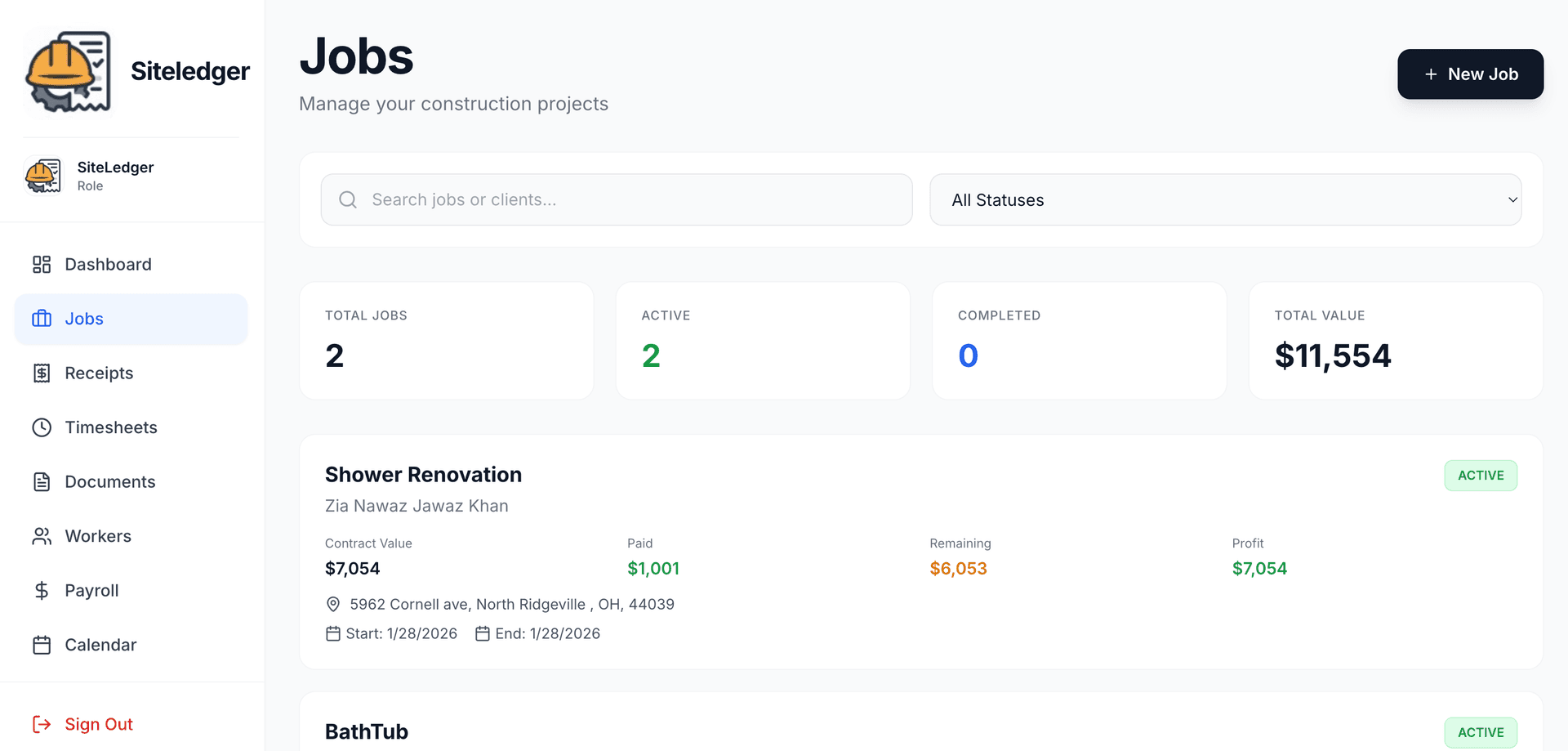The image size is (1568, 751).
Task: Select the Documents file icon
Action: click(42, 481)
